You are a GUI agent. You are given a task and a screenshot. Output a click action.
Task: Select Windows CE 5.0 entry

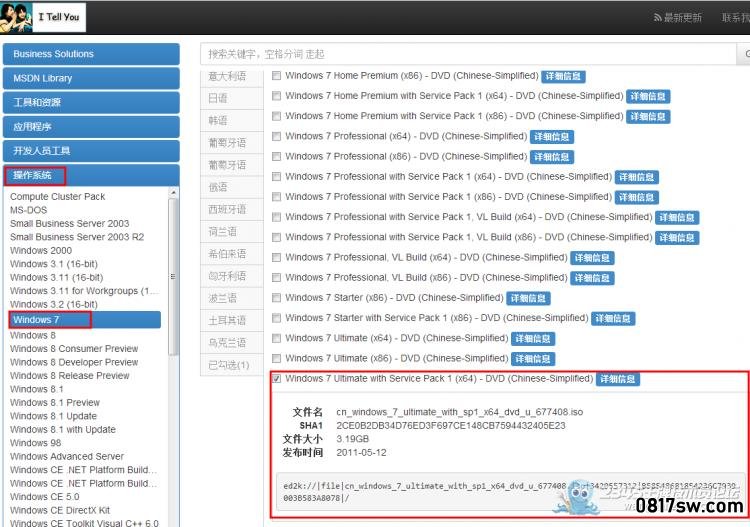44,497
